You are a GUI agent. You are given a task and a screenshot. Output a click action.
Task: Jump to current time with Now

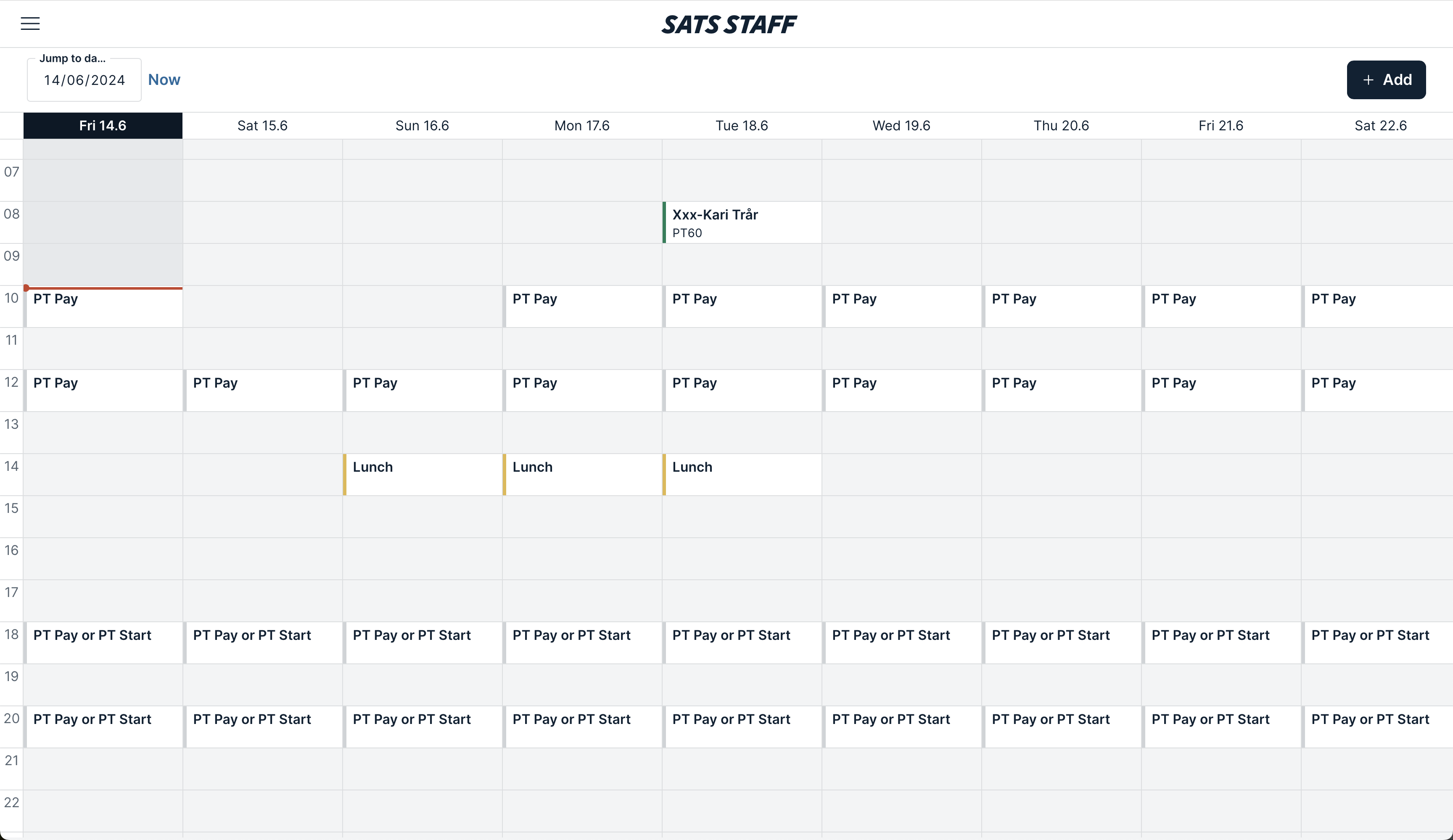tap(164, 79)
